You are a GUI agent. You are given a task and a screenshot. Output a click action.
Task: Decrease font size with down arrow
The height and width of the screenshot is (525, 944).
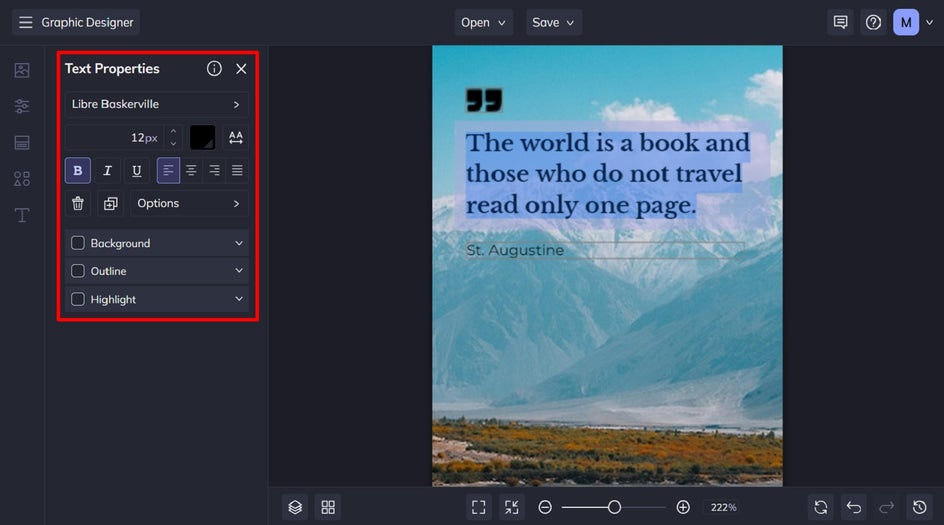click(x=173, y=144)
